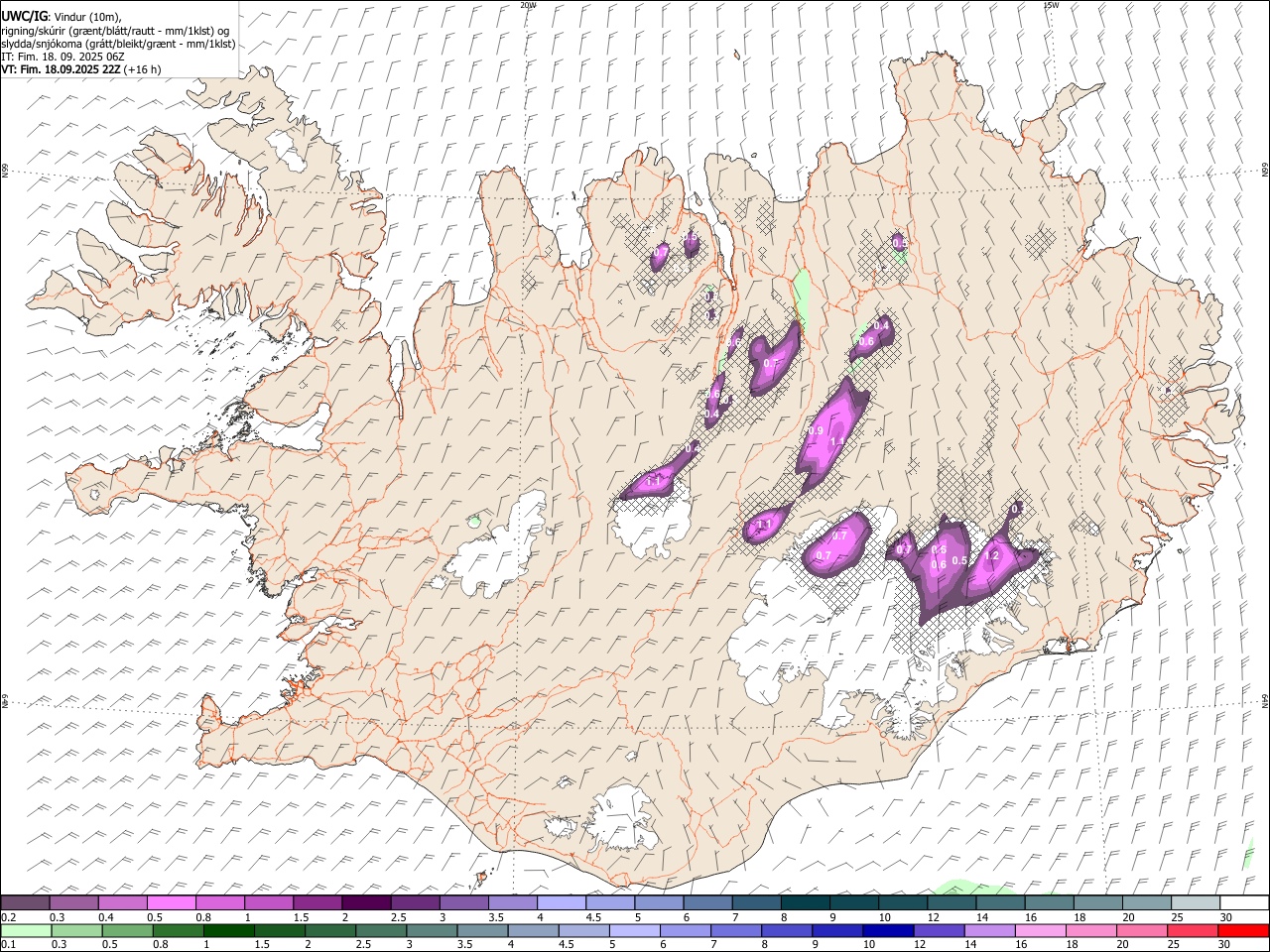Viewport: 1270px width, 952px height.
Task: Click the 'slydda/snjókoma' legend description line
Action: pyautogui.click(x=118, y=44)
